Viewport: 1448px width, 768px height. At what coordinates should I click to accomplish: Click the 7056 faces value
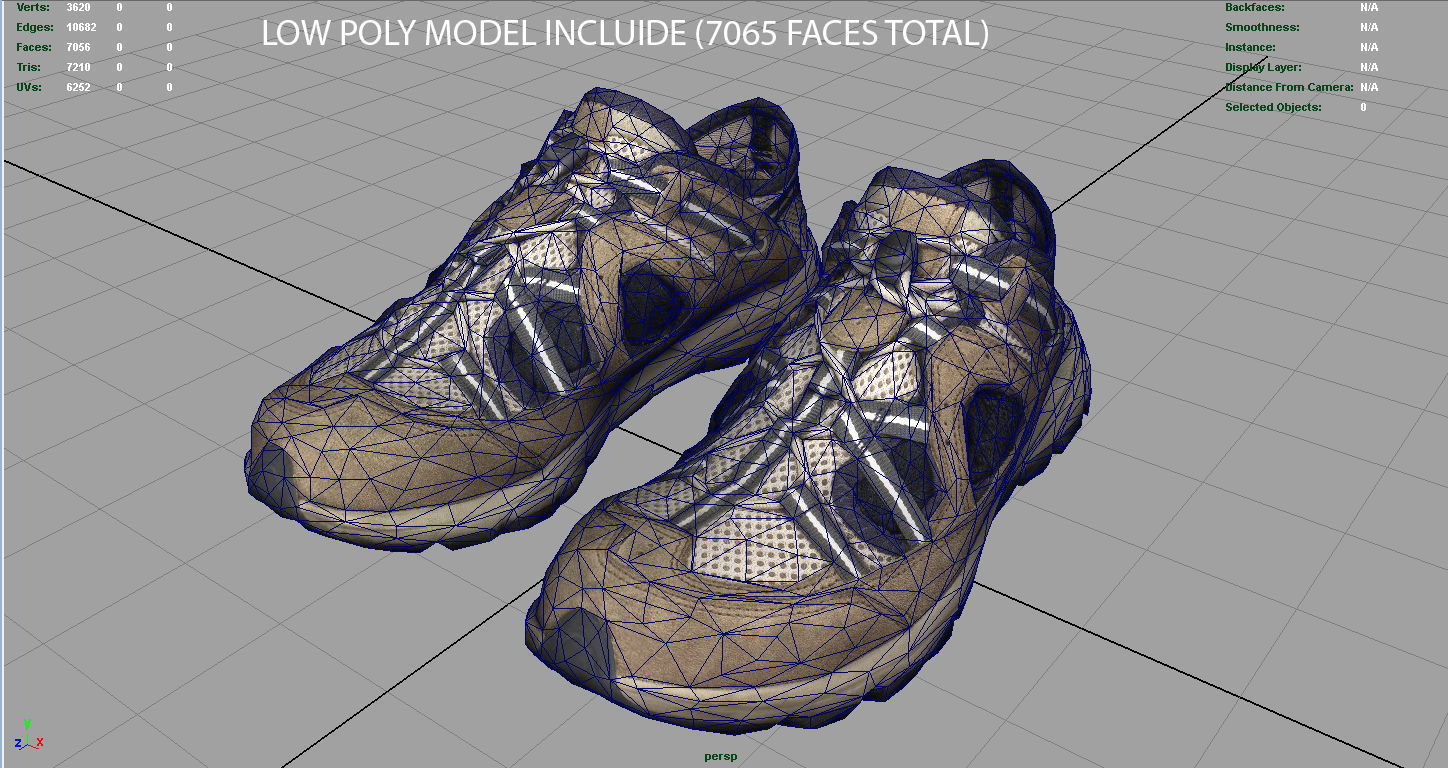coord(78,47)
